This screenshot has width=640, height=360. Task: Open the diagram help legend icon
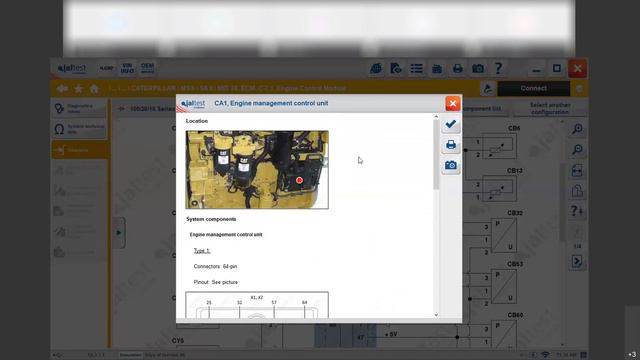(577, 211)
